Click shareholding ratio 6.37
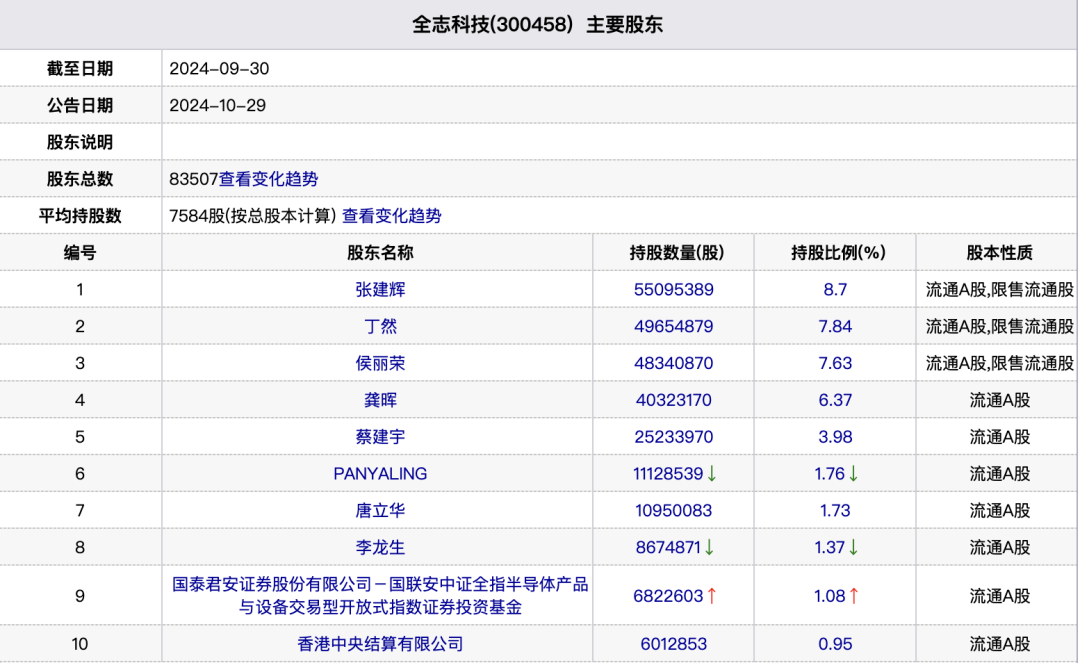The image size is (1080, 663). 835,400
